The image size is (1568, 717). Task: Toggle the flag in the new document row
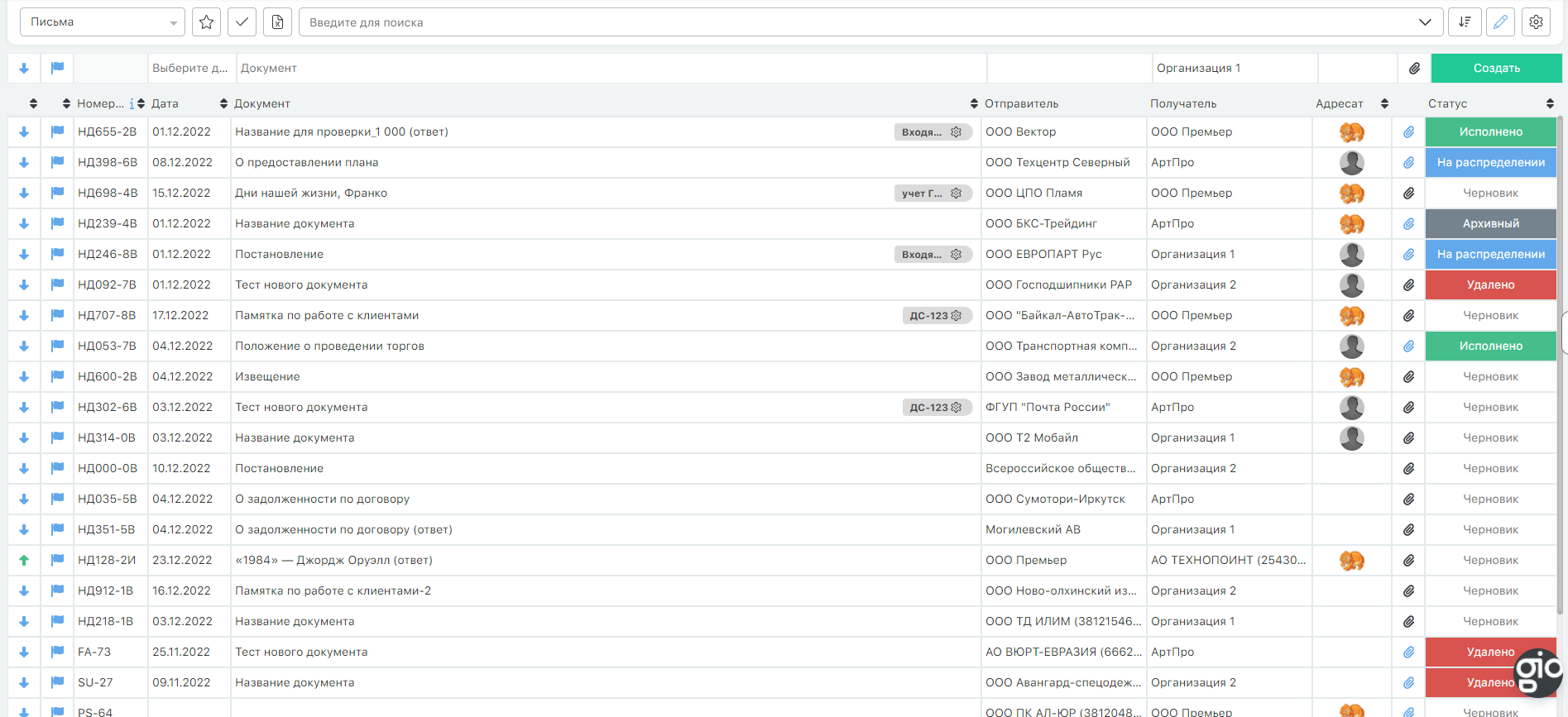coord(57,69)
